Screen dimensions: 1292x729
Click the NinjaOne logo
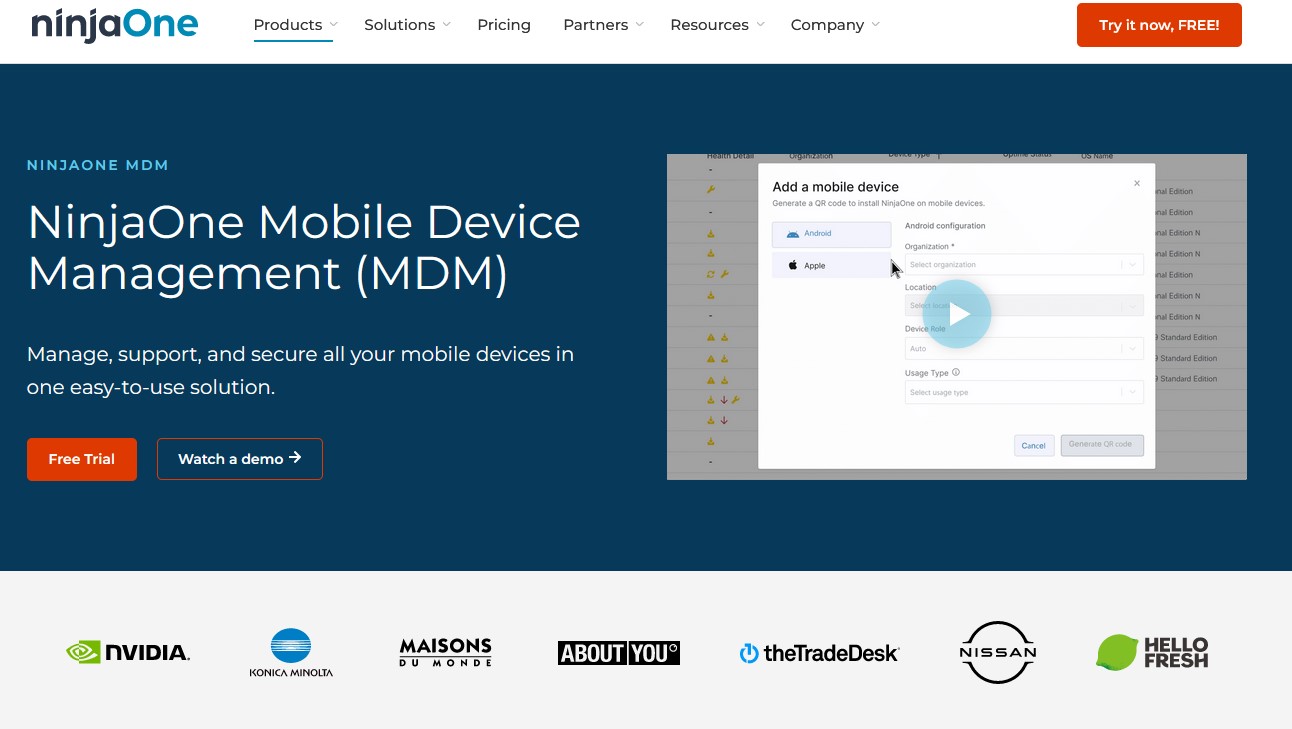[113, 26]
